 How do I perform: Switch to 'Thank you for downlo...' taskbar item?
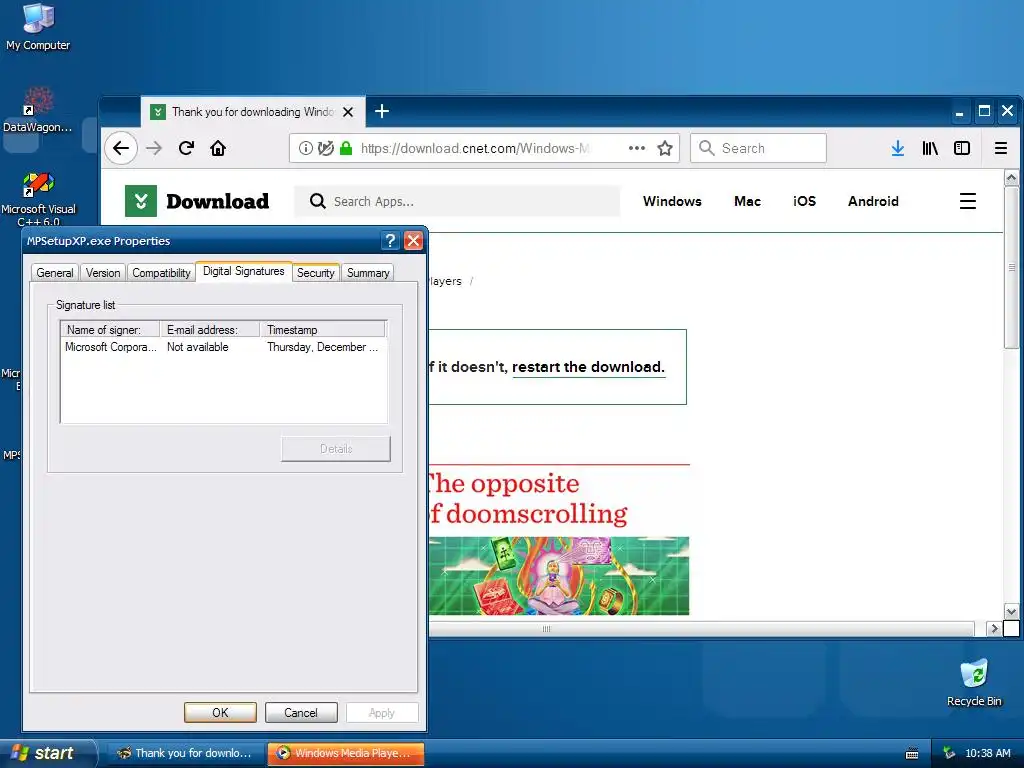tap(185, 753)
